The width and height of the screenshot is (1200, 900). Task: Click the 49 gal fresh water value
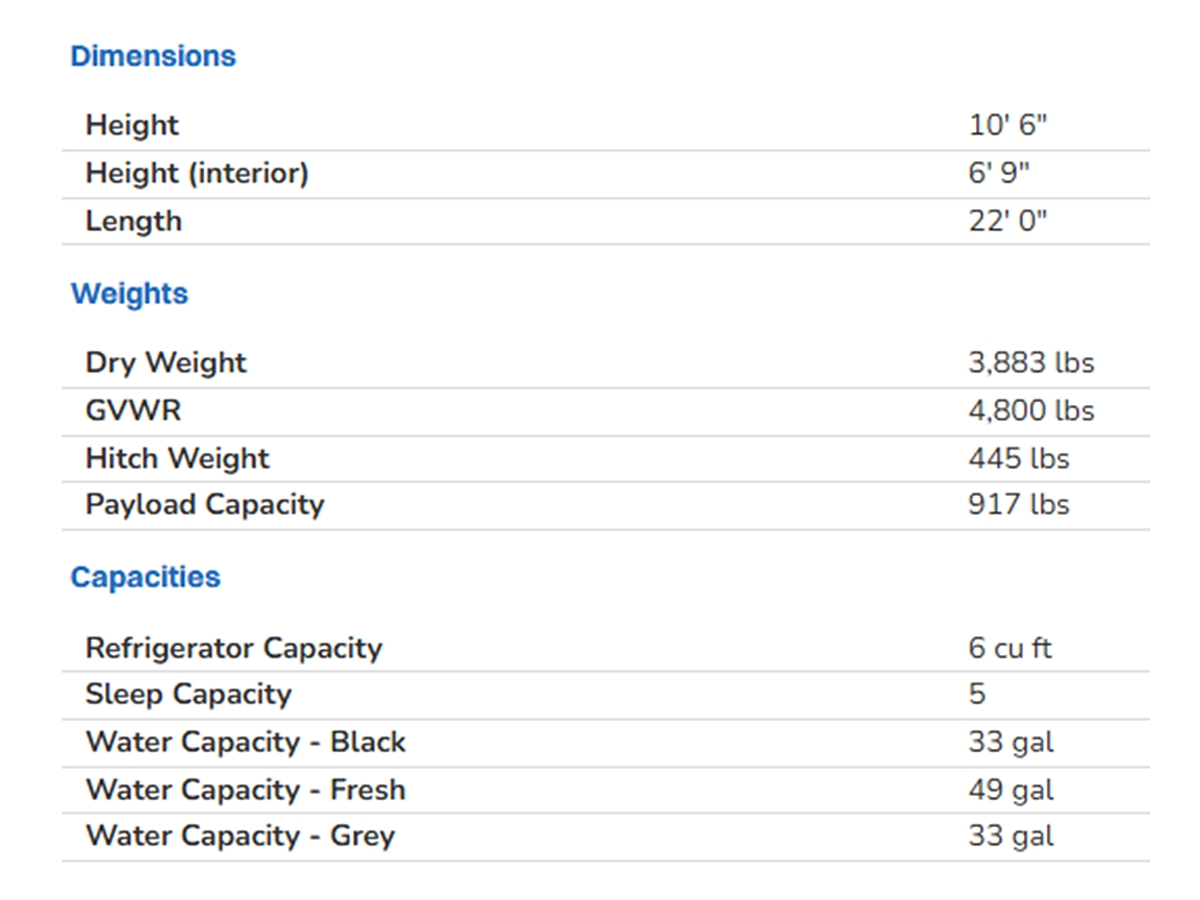pos(1010,790)
